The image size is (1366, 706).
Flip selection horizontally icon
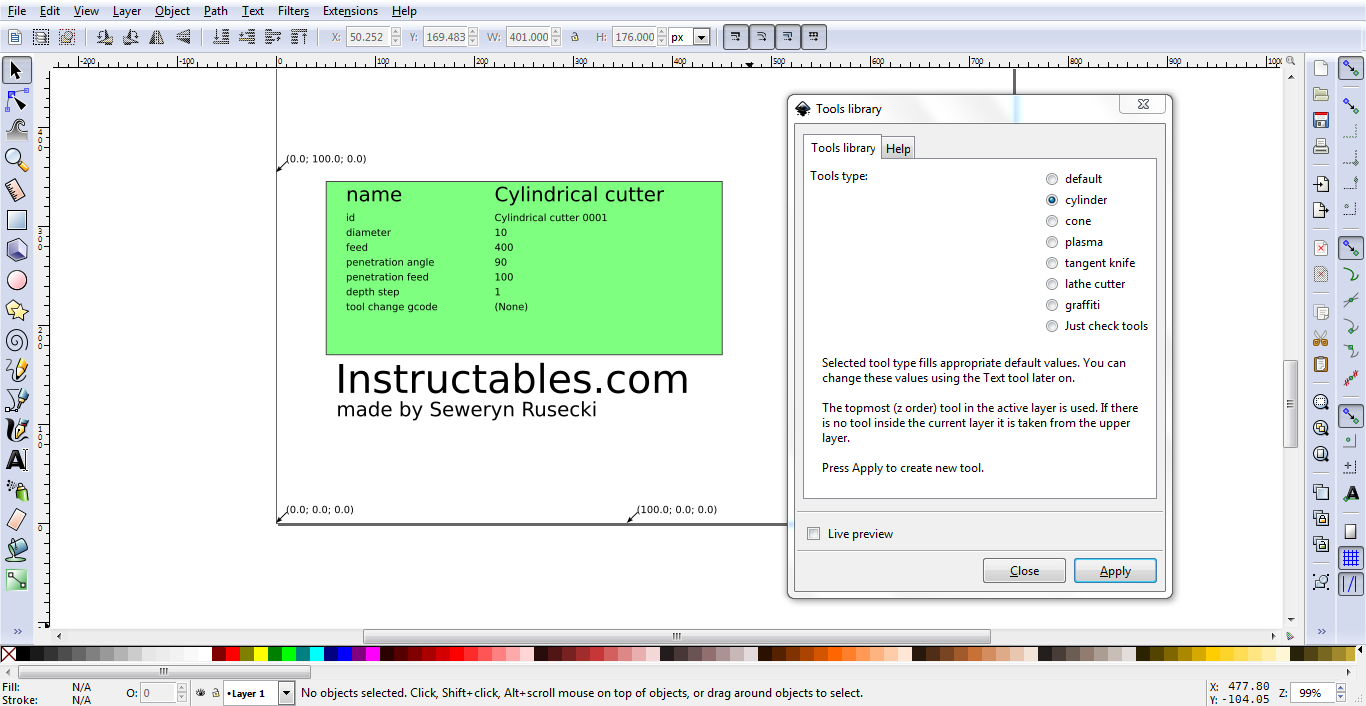(x=157, y=37)
